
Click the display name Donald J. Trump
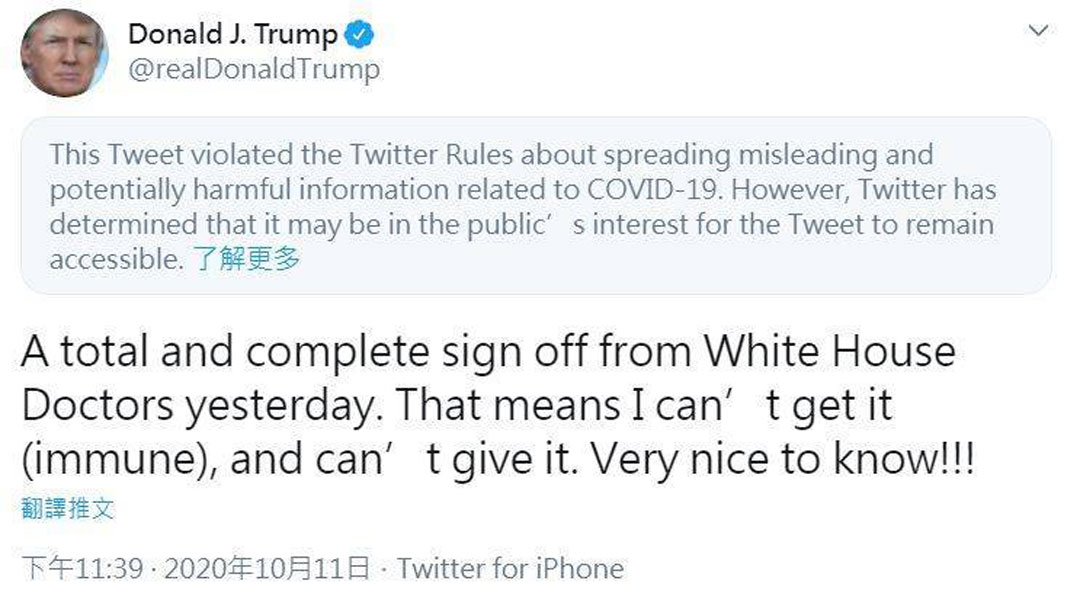(233, 34)
